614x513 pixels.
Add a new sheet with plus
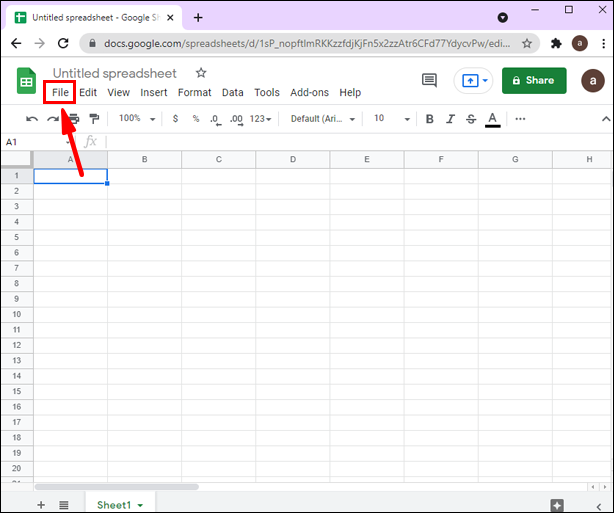(x=41, y=505)
